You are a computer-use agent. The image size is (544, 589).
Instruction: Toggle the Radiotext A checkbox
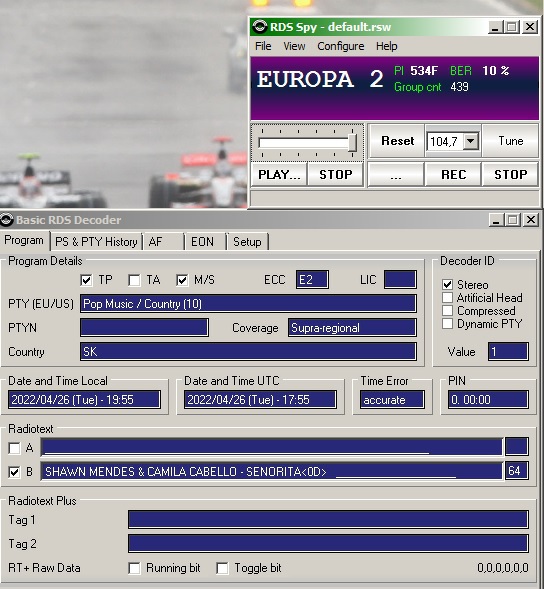14,448
